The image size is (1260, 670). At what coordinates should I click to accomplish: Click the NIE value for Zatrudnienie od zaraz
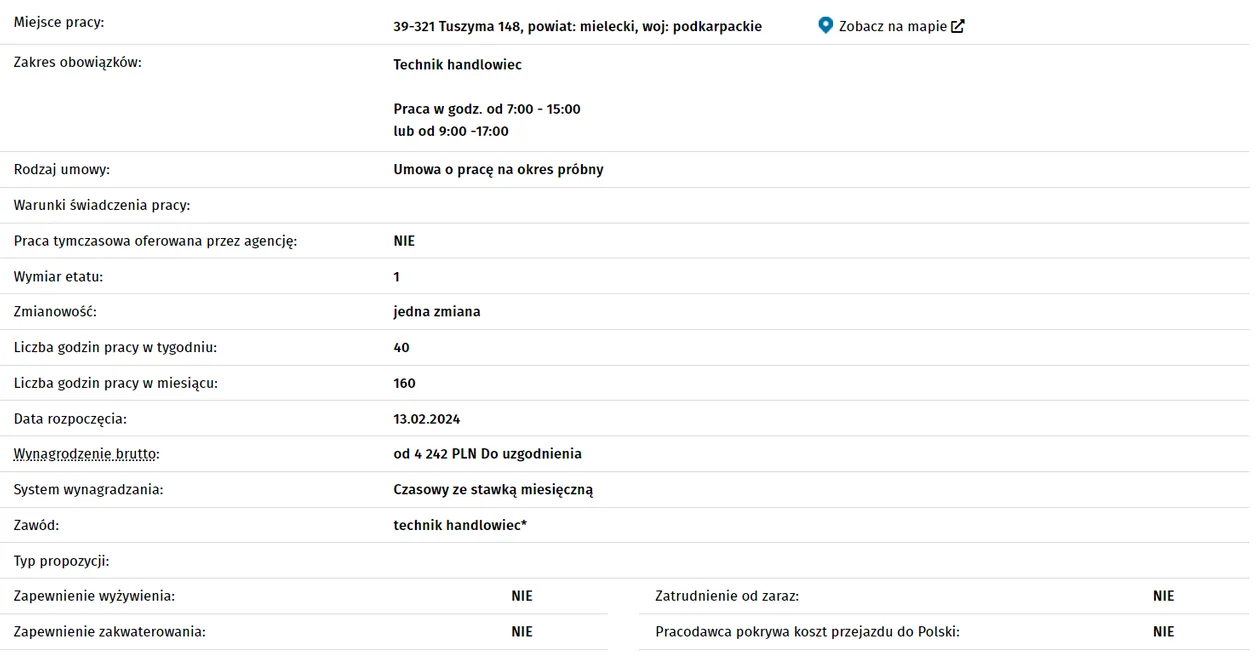[1163, 596]
